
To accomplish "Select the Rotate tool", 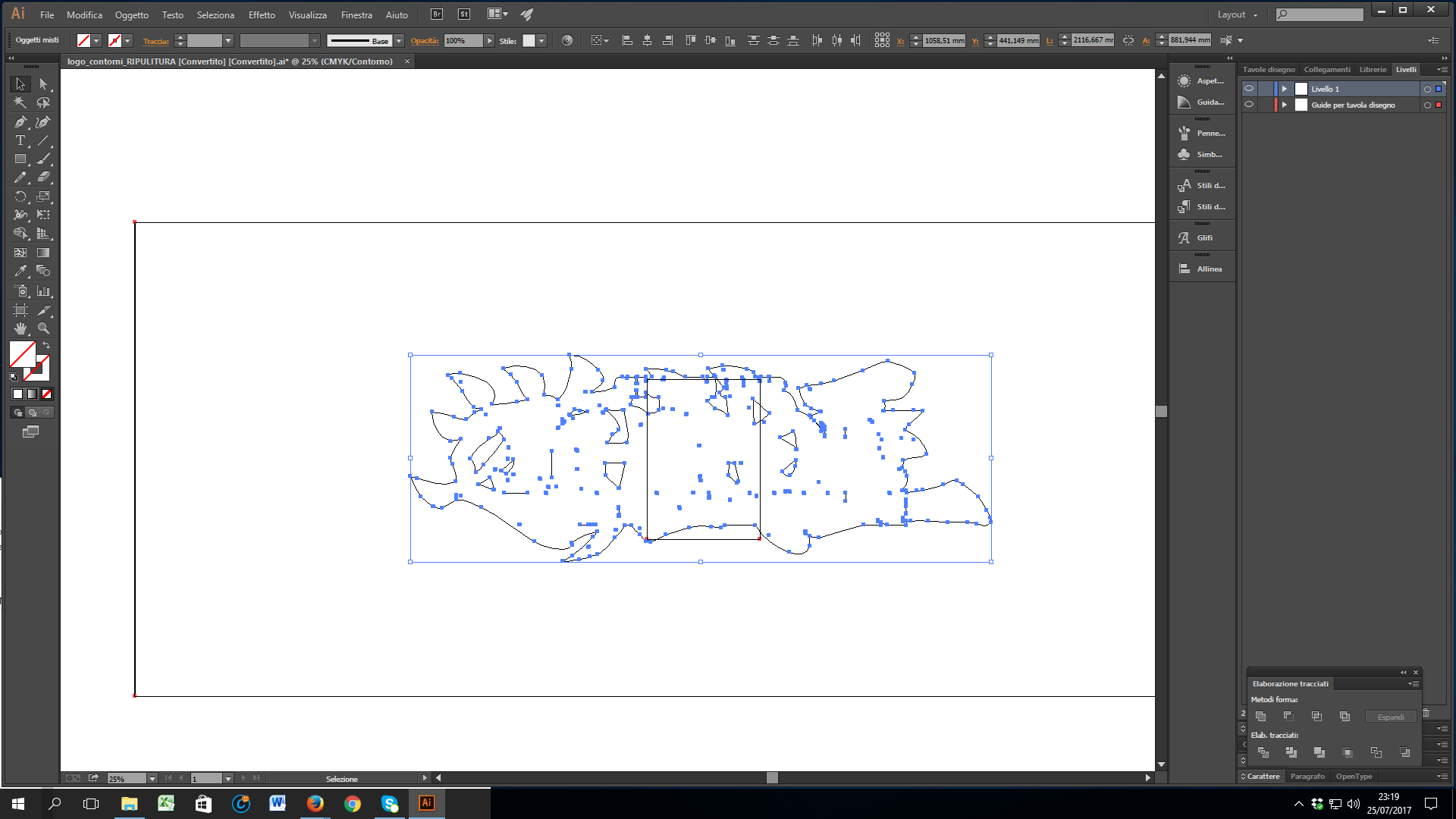I will 20,196.
